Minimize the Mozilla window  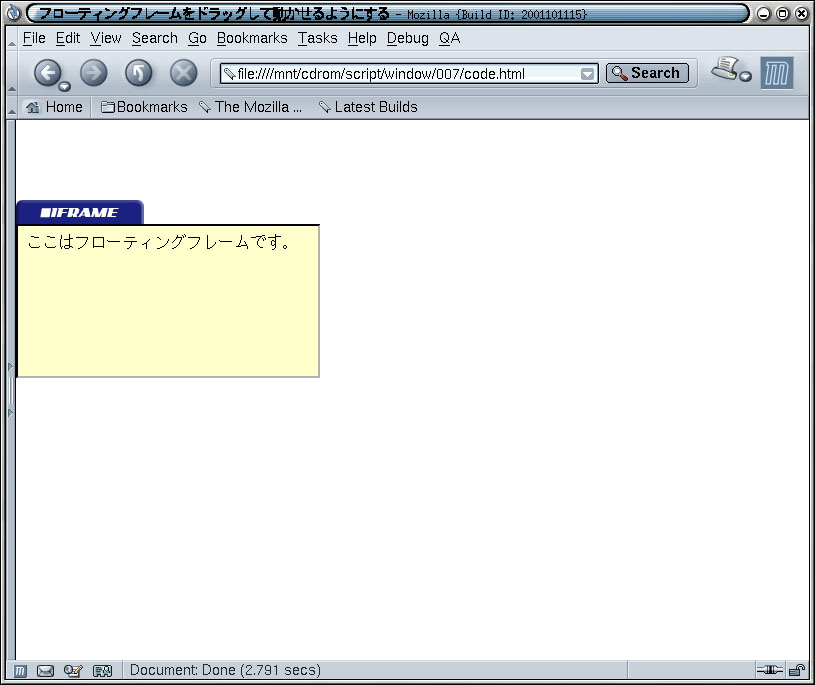pos(764,14)
